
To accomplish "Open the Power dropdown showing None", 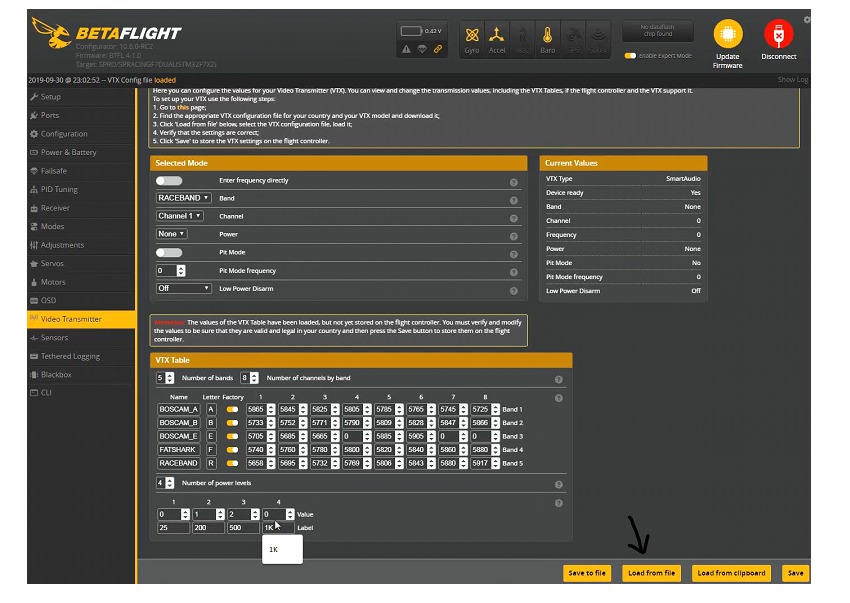I will [x=171, y=234].
